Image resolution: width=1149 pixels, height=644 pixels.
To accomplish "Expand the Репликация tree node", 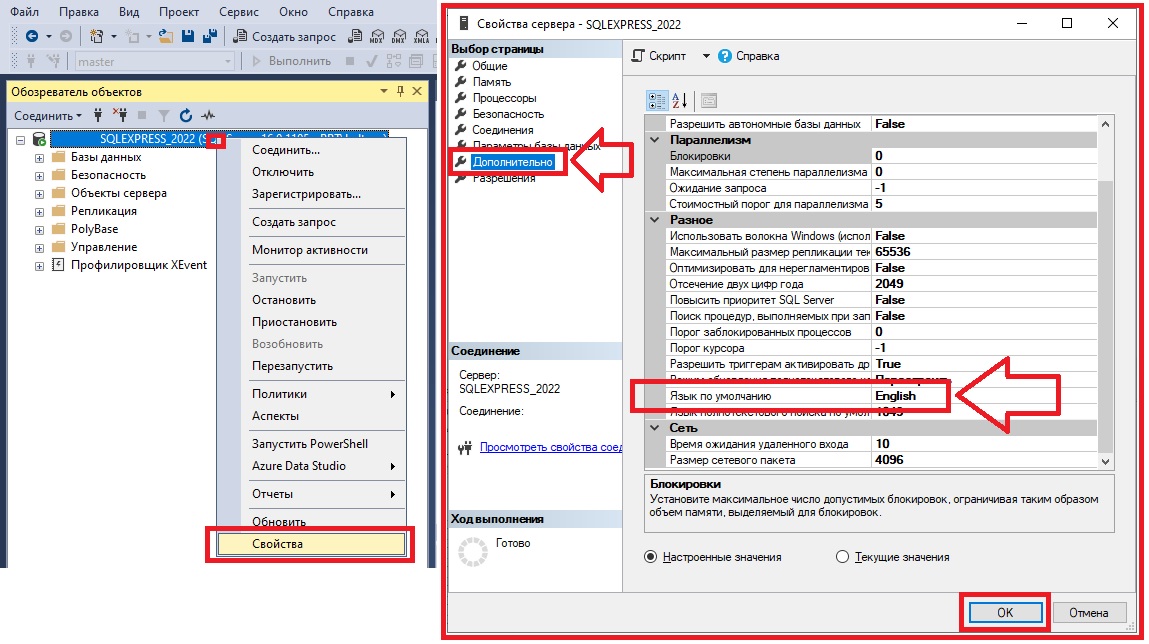I will coord(39,212).
